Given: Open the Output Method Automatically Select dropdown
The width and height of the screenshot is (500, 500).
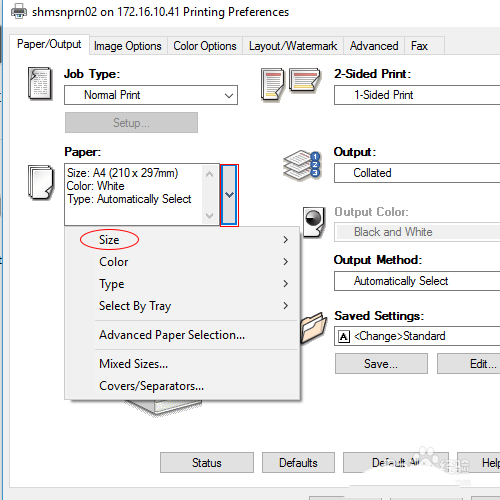Looking at the screenshot, I should point(417,281).
